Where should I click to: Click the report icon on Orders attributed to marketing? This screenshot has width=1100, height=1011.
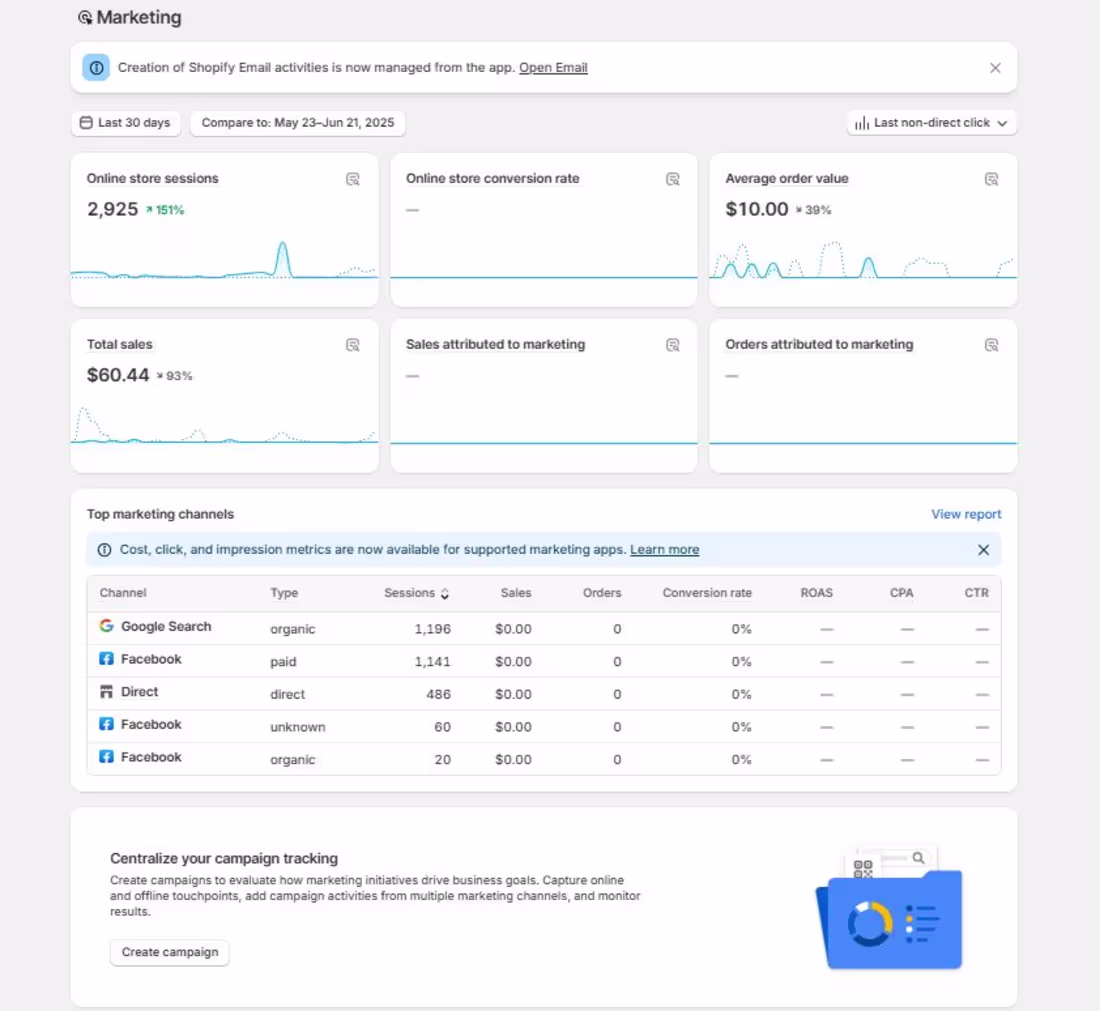992,344
